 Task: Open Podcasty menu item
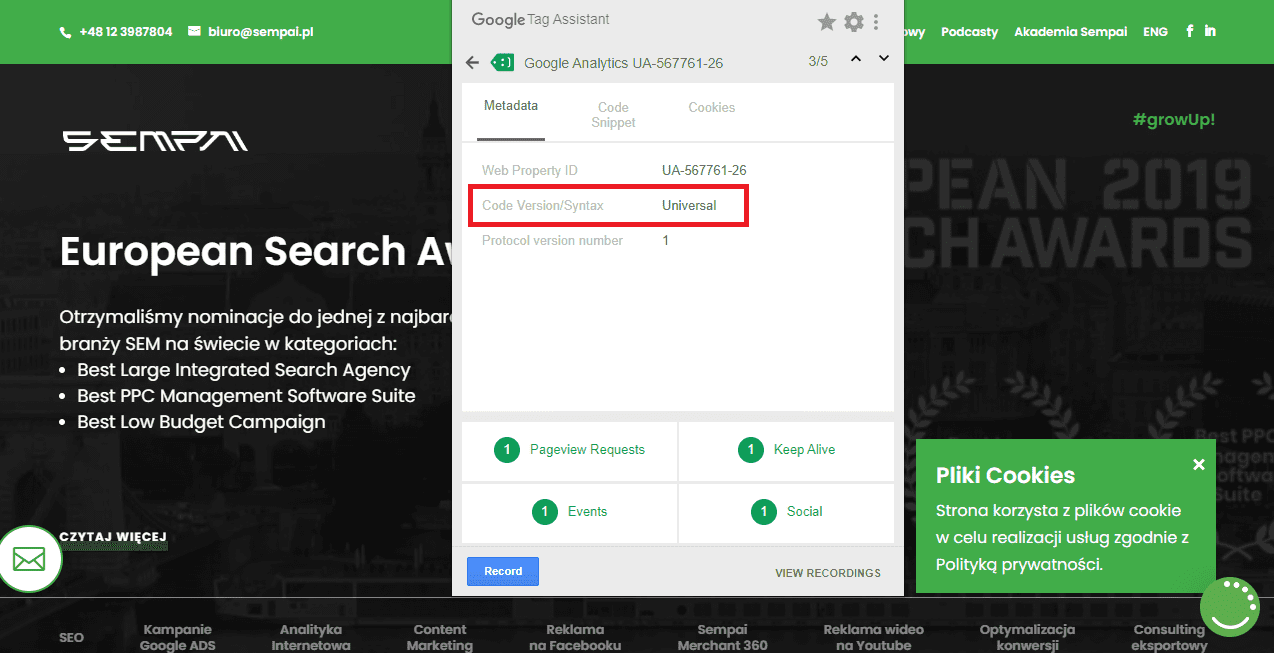[x=969, y=32]
